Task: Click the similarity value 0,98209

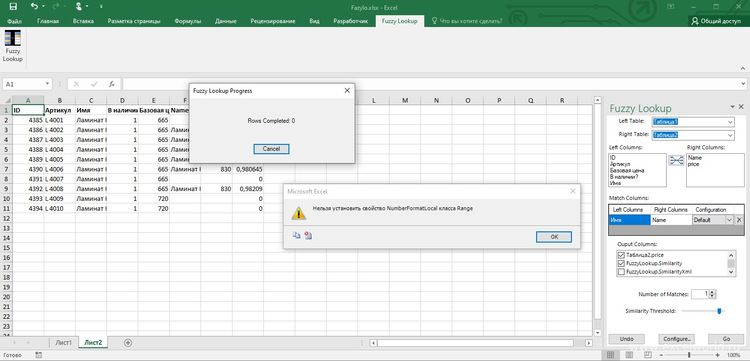Action: pyautogui.click(x=248, y=188)
